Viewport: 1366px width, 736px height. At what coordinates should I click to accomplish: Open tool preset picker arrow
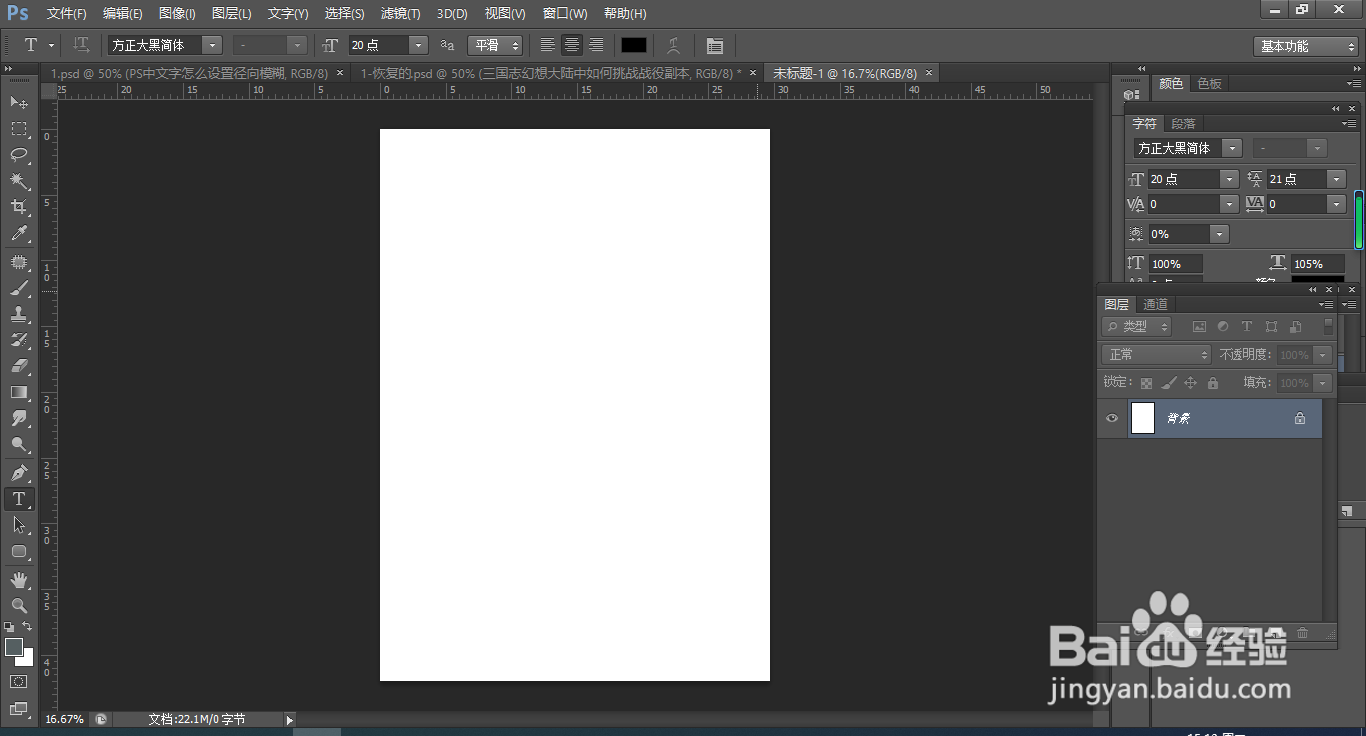click(x=51, y=45)
